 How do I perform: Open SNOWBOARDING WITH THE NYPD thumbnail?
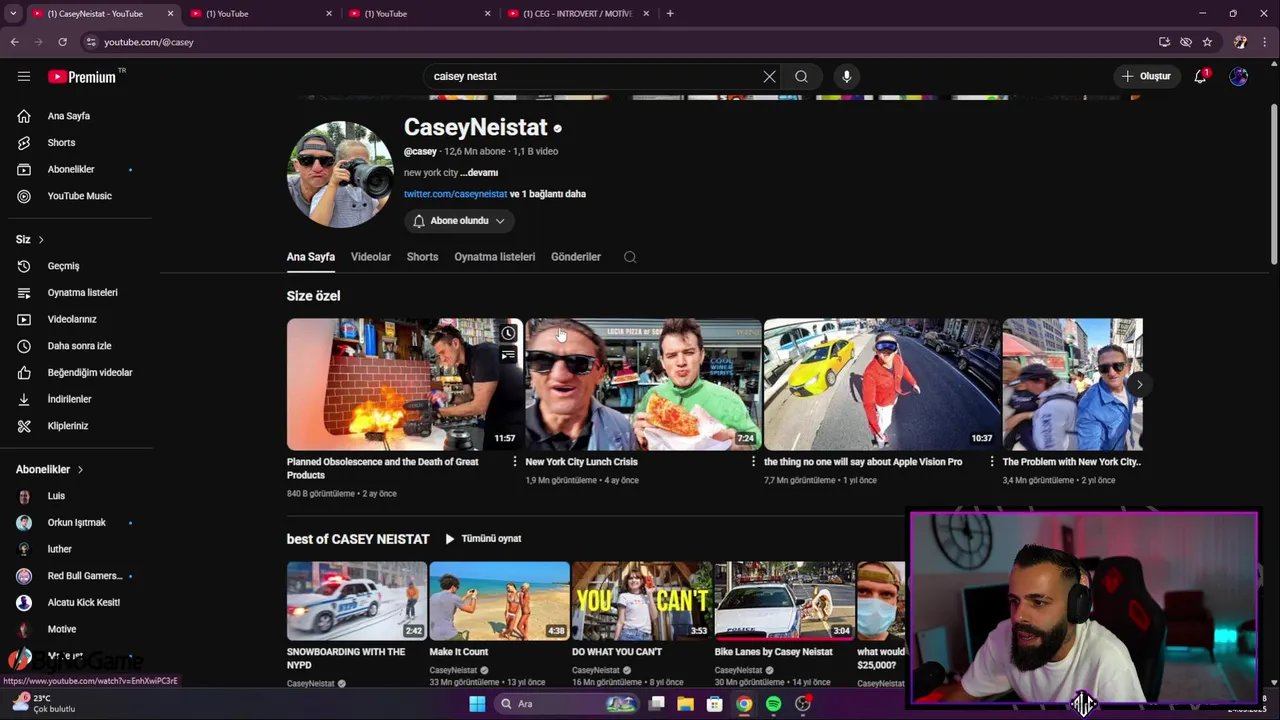pos(357,600)
